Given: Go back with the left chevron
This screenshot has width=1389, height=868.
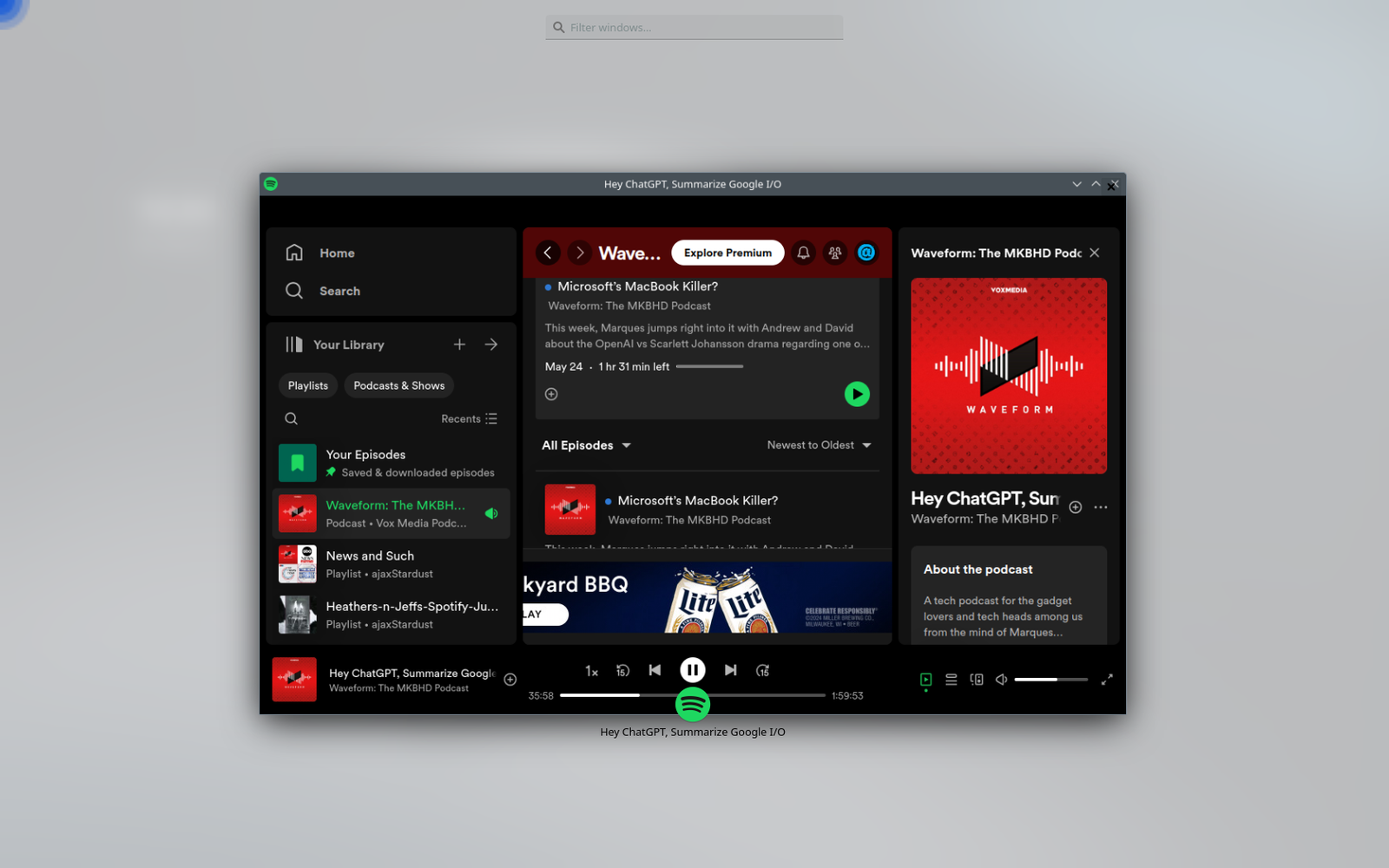Looking at the screenshot, I should pos(548,253).
